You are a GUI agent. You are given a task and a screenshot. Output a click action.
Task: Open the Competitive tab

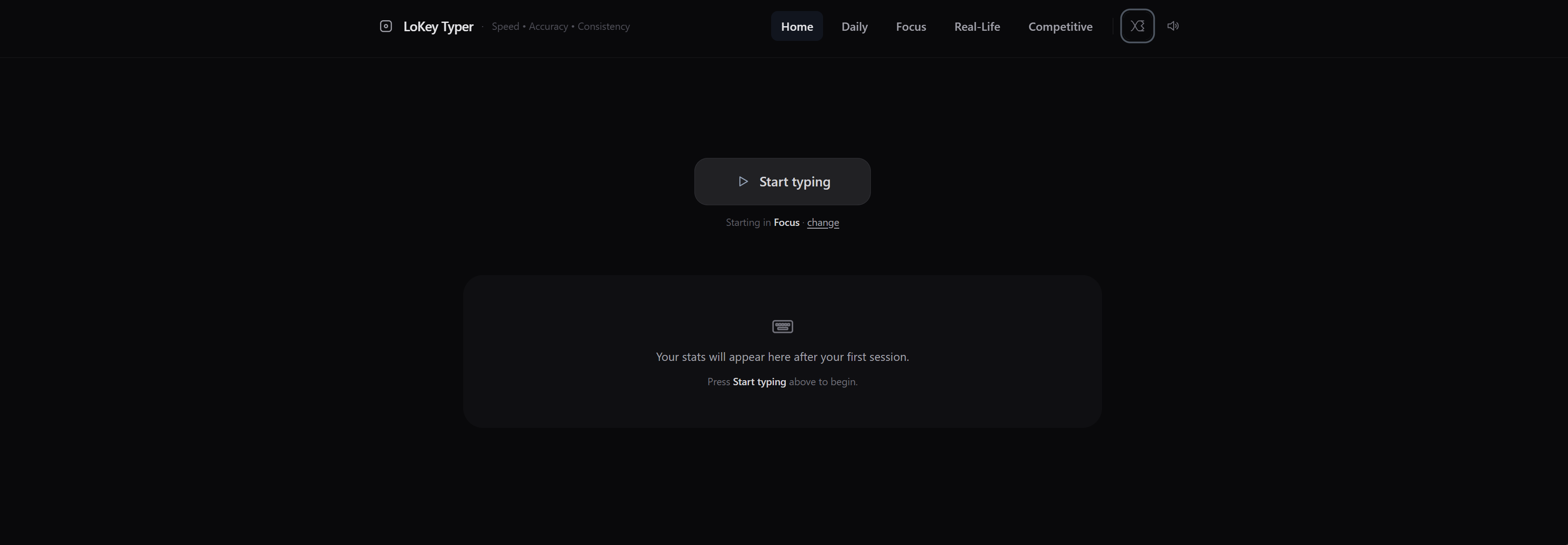(1060, 27)
